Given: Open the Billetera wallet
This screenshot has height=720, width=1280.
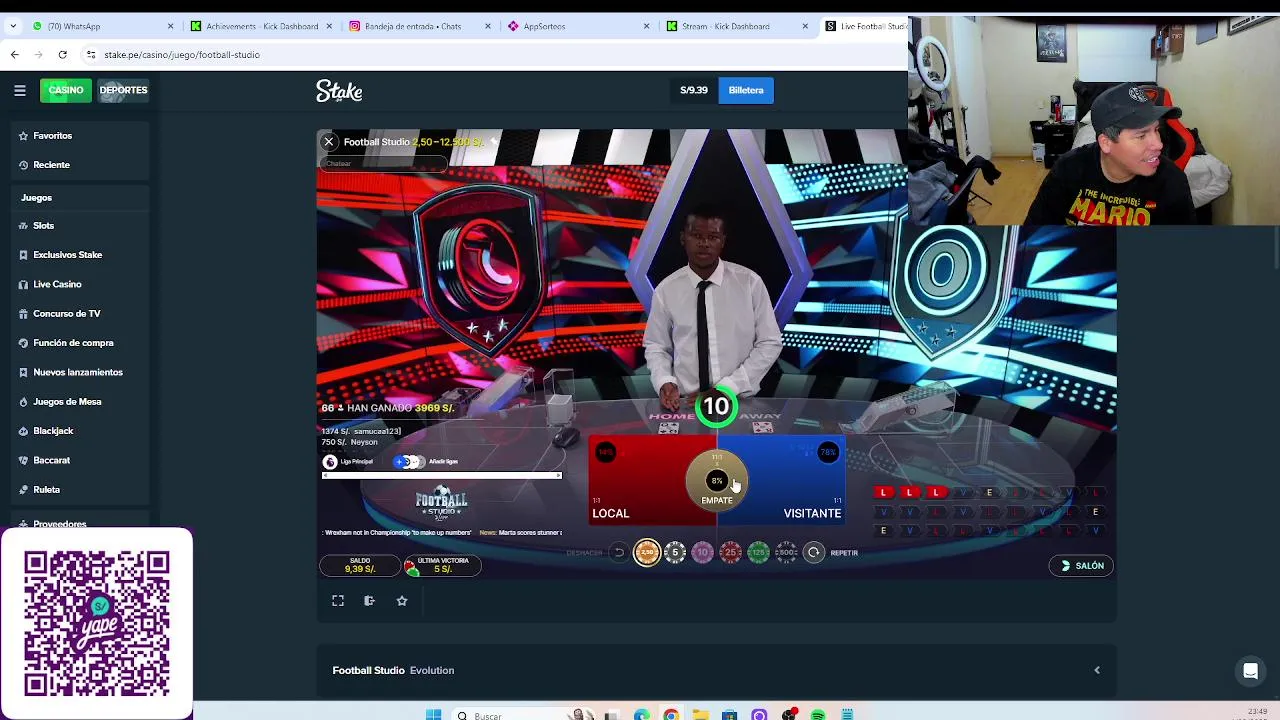Looking at the screenshot, I should 746,90.
